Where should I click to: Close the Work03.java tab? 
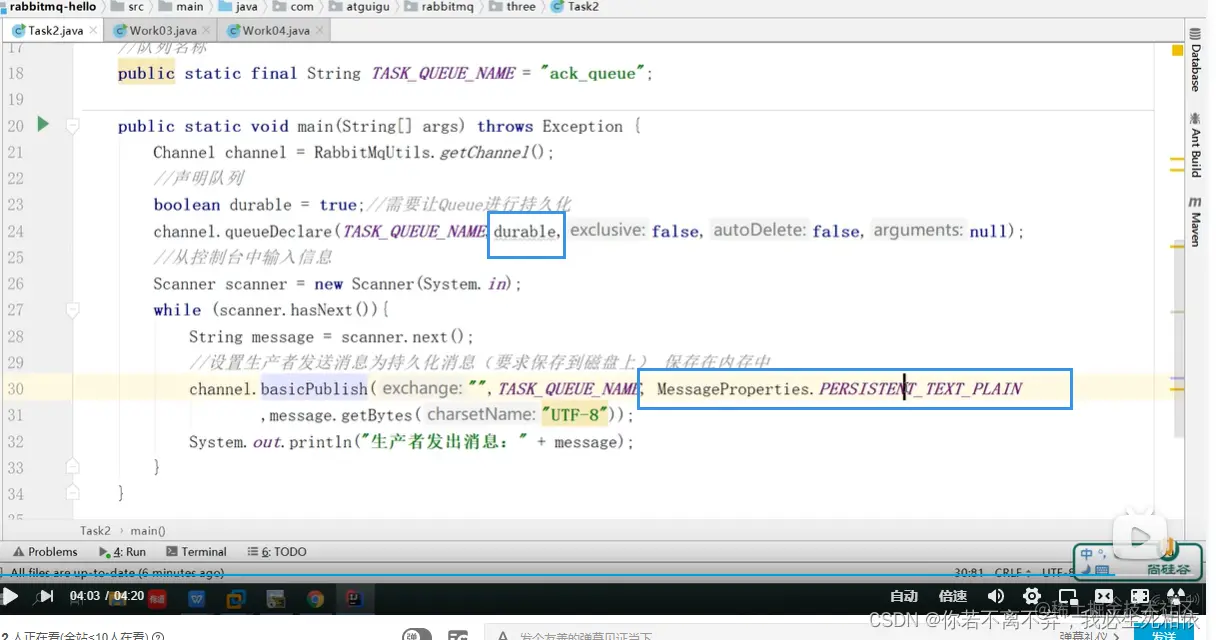pyautogui.click(x=206, y=30)
